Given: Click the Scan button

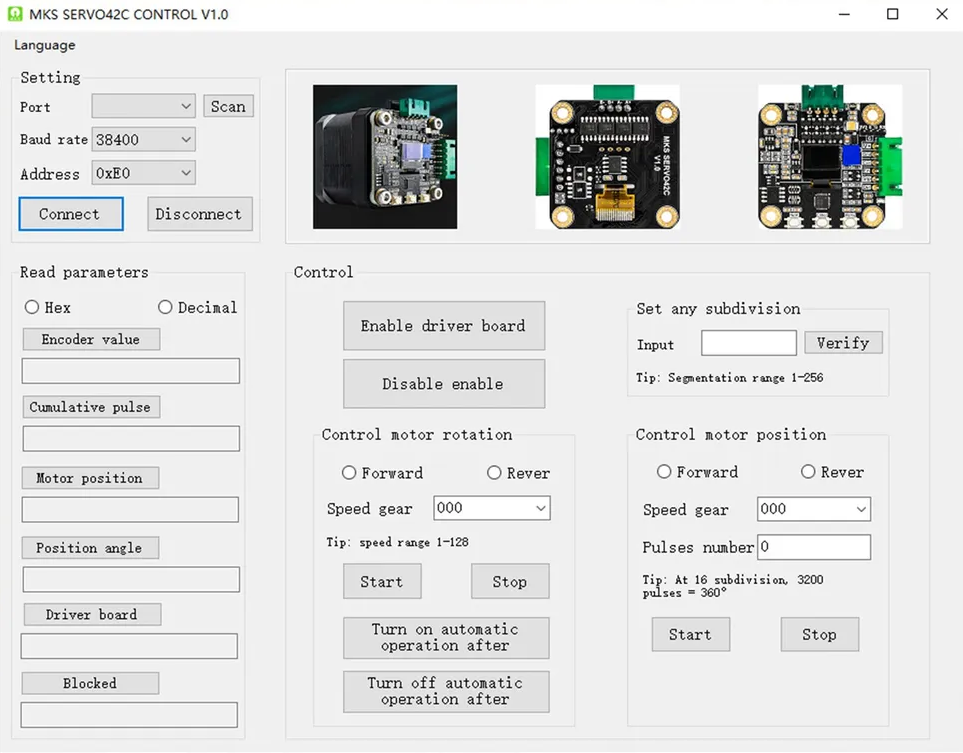Looking at the screenshot, I should tap(228, 106).
